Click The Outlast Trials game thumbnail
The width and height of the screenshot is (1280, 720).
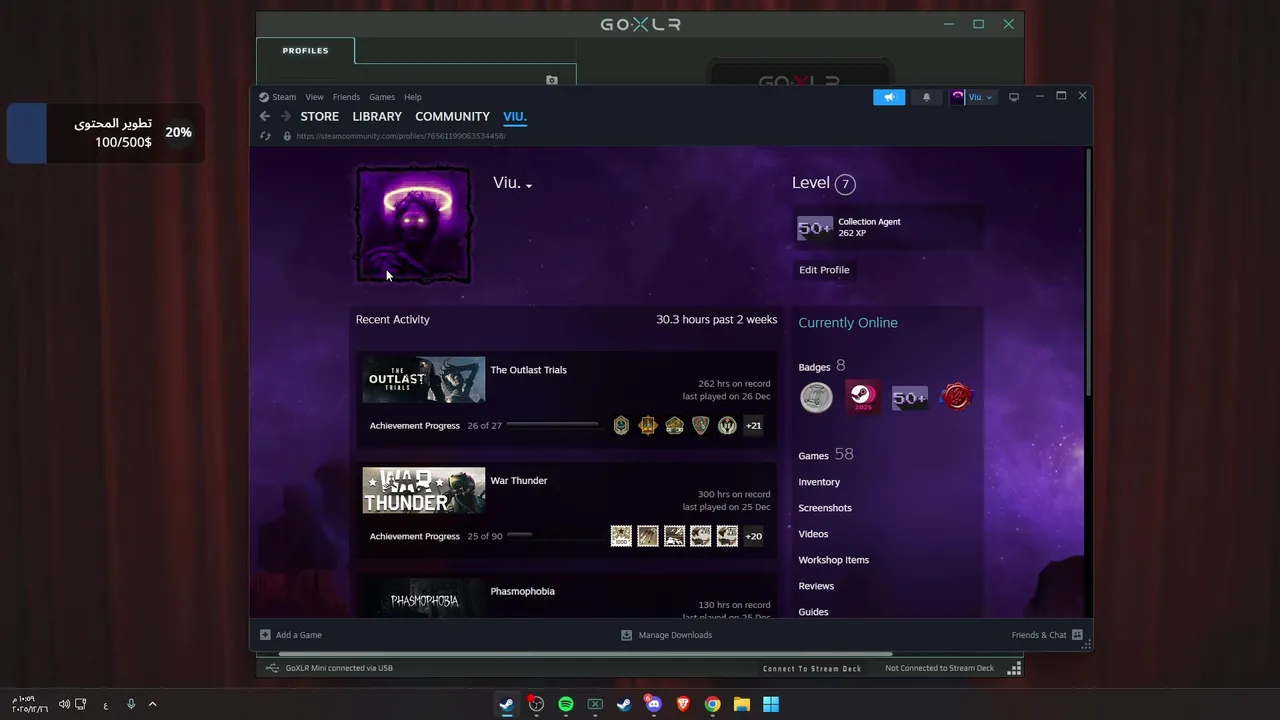424,380
